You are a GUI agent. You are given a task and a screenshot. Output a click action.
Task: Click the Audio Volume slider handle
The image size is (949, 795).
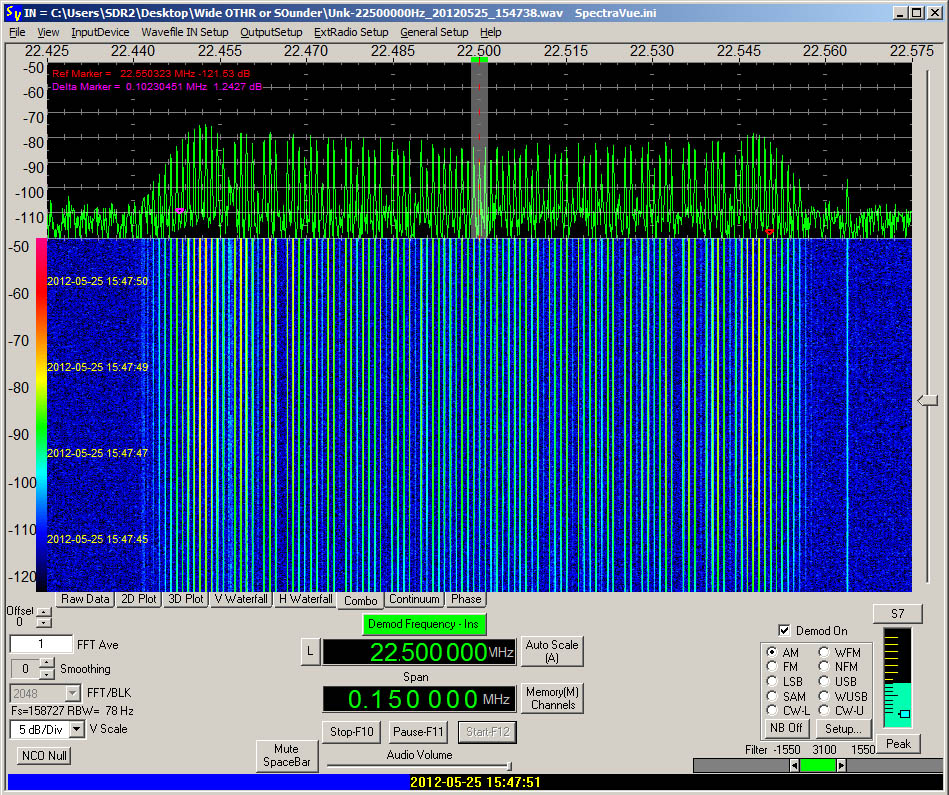(x=508, y=766)
